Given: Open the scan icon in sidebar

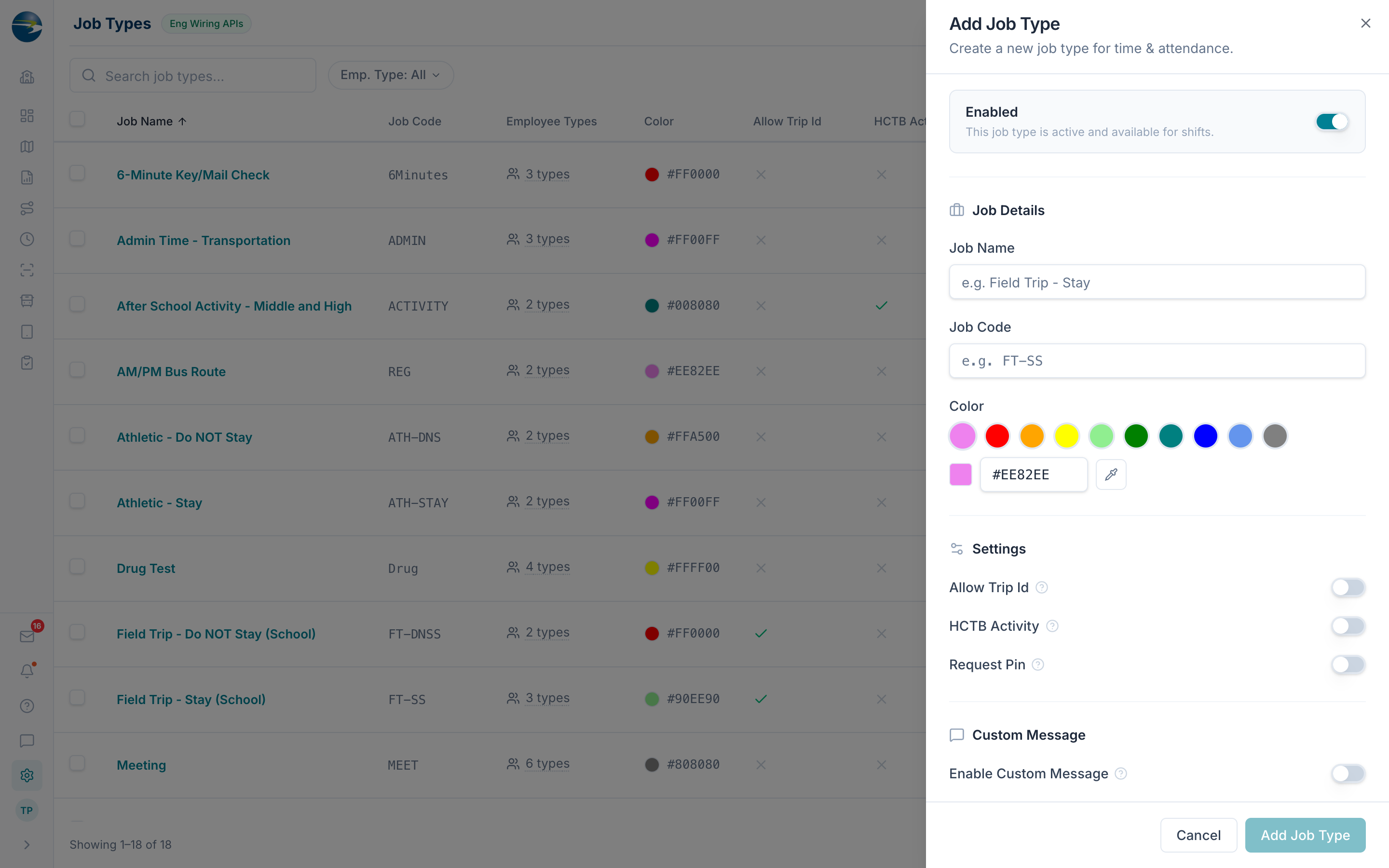Looking at the screenshot, I should pyautogui.click(x=27, y=270).
